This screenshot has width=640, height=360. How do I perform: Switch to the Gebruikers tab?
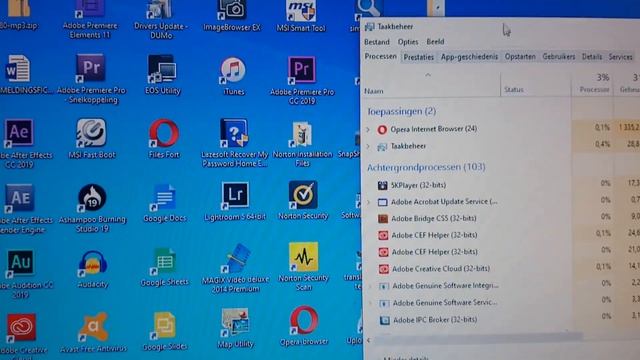(558, 57)
